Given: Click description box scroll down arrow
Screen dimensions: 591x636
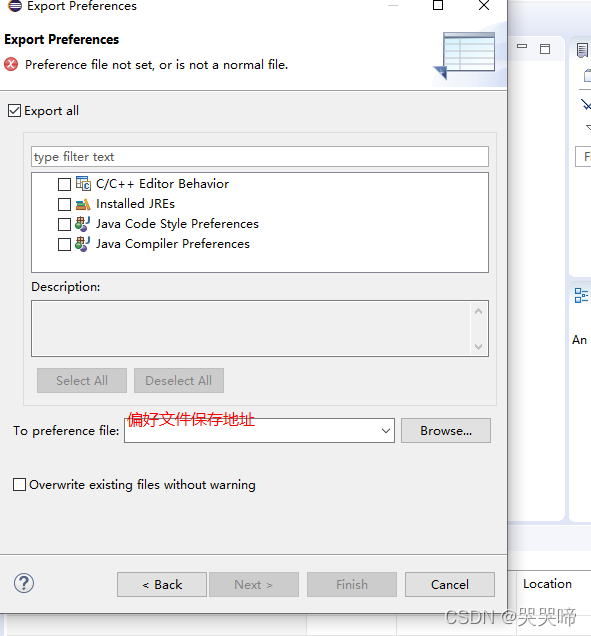Looking at the screenshot, I should point(479,346).
